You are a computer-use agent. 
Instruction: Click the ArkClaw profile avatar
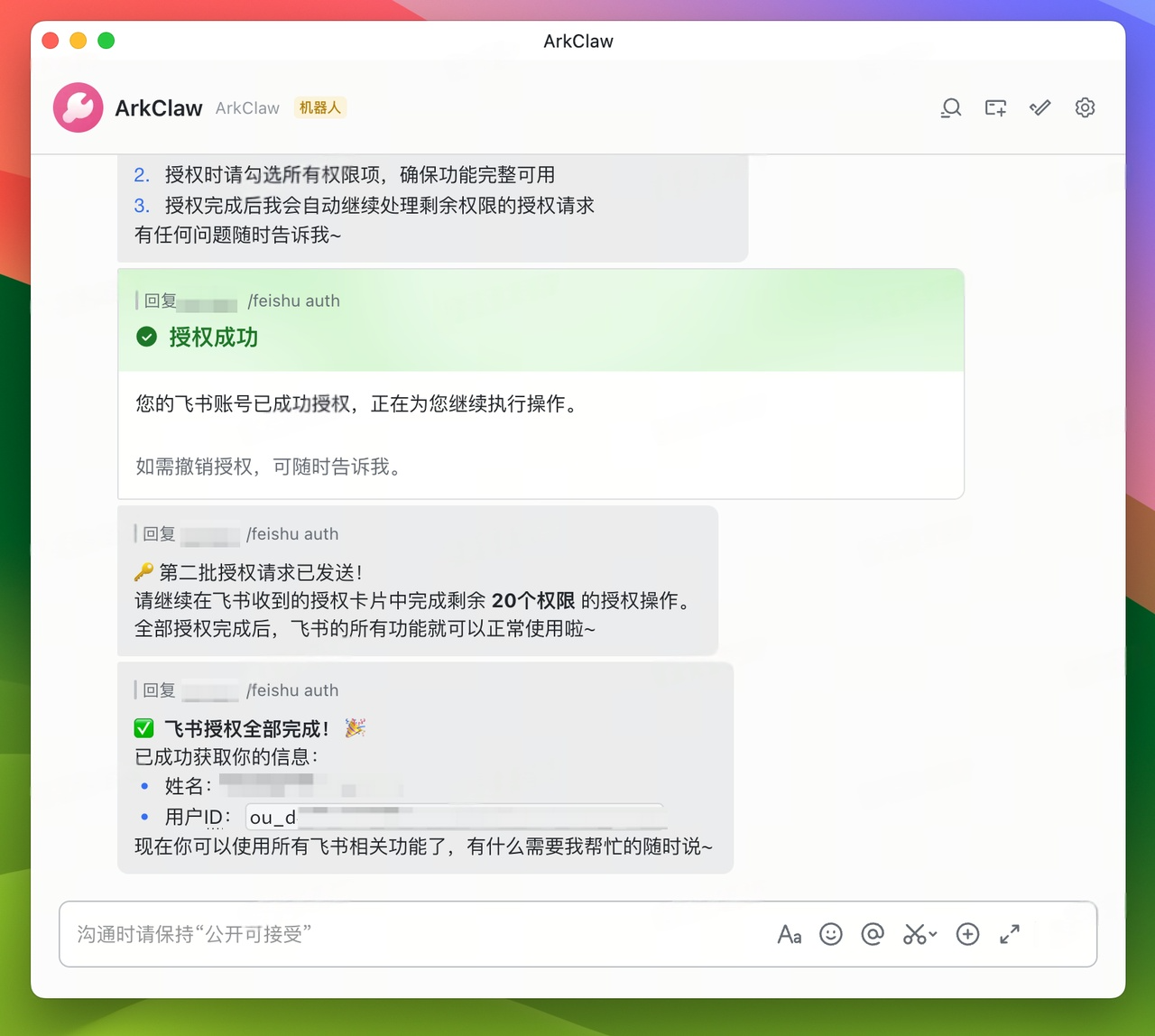click(x=78, y=107)
